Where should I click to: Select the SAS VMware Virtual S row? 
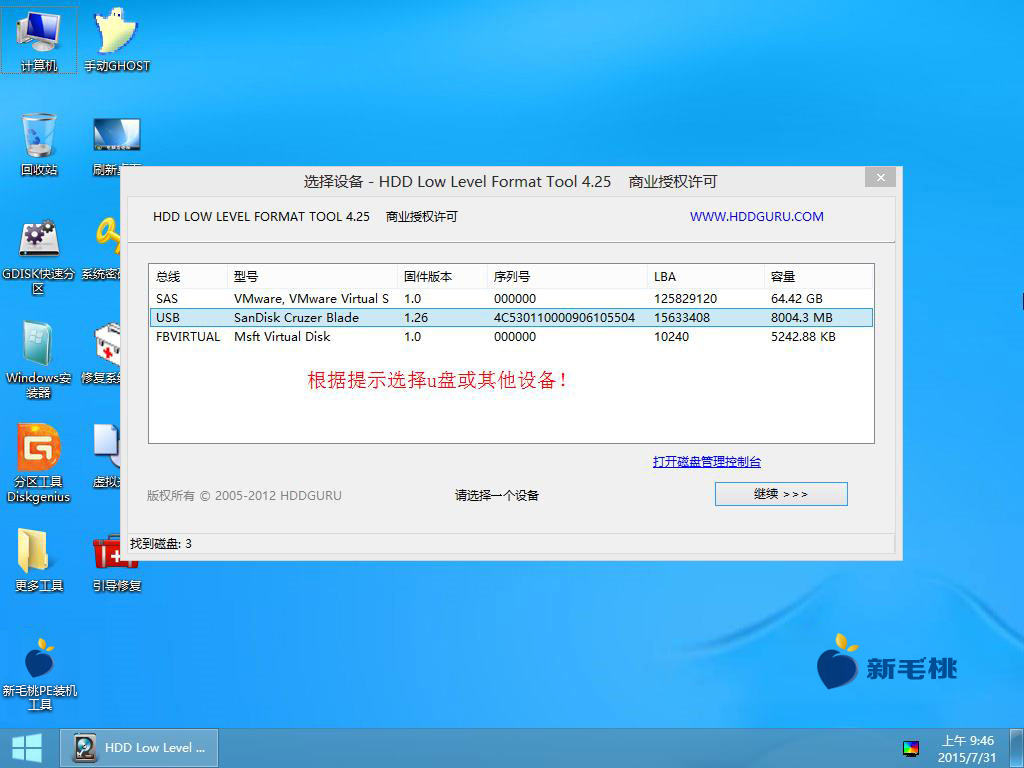[511, 298]
